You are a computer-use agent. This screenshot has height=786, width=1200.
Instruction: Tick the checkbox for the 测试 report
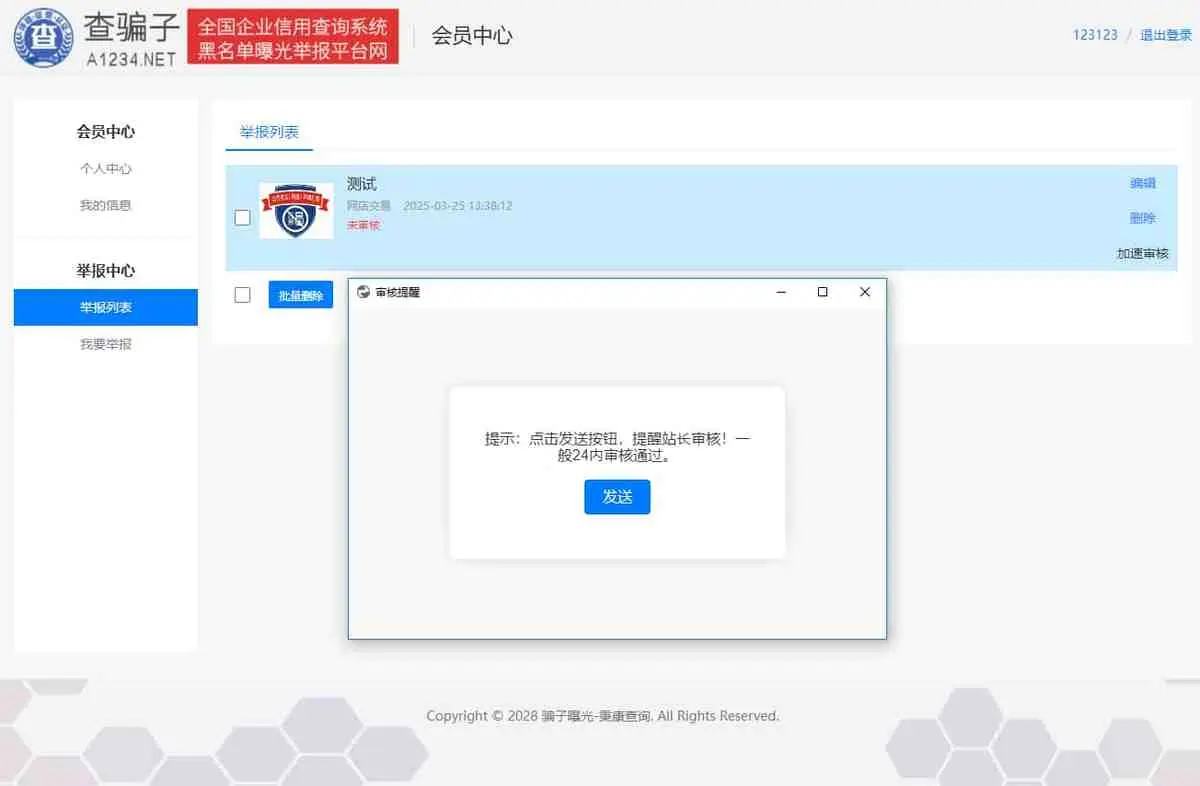coord(242,217)
